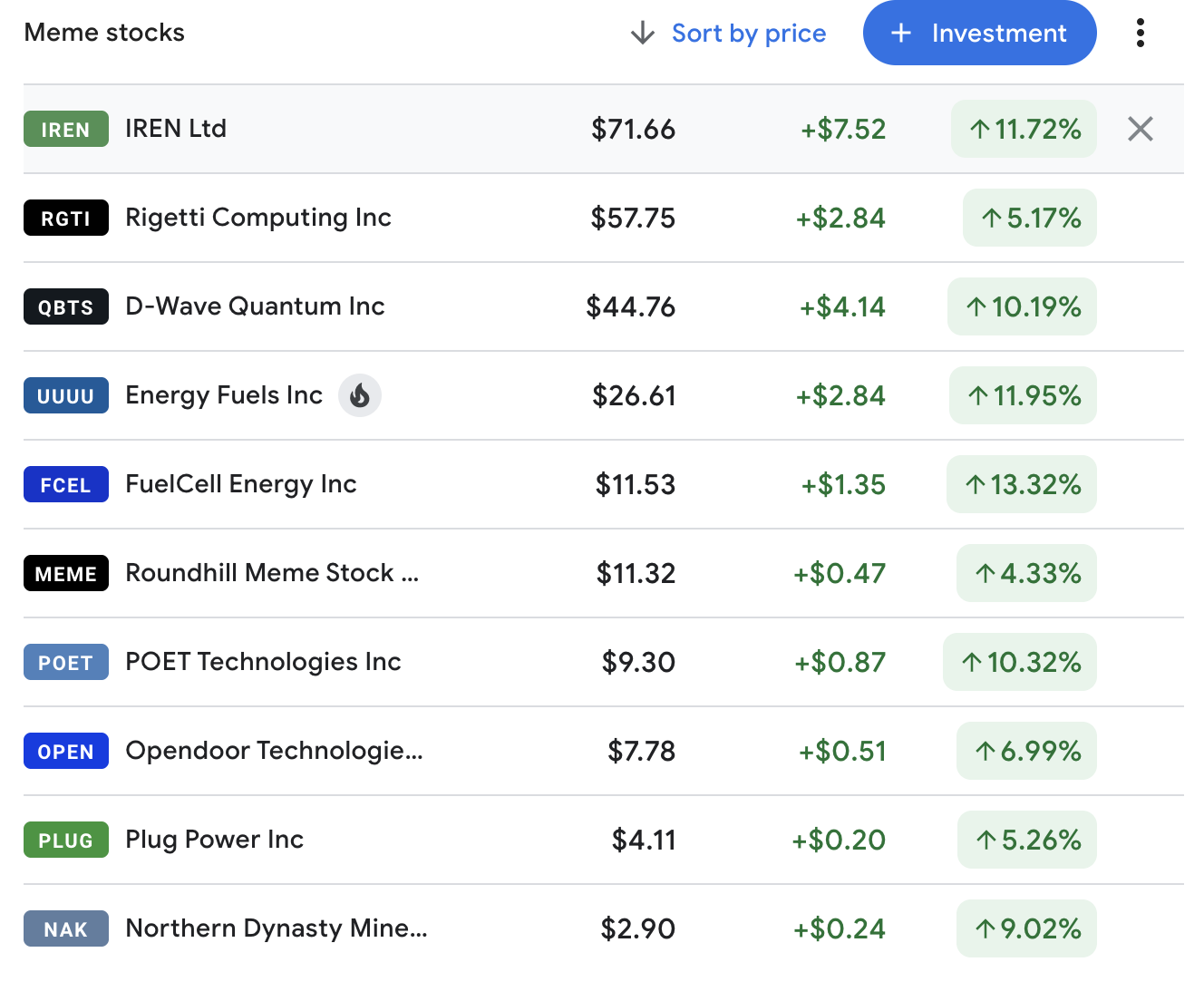Click the fire icon beside Energy Fuels Inc

tap(360, 395)
